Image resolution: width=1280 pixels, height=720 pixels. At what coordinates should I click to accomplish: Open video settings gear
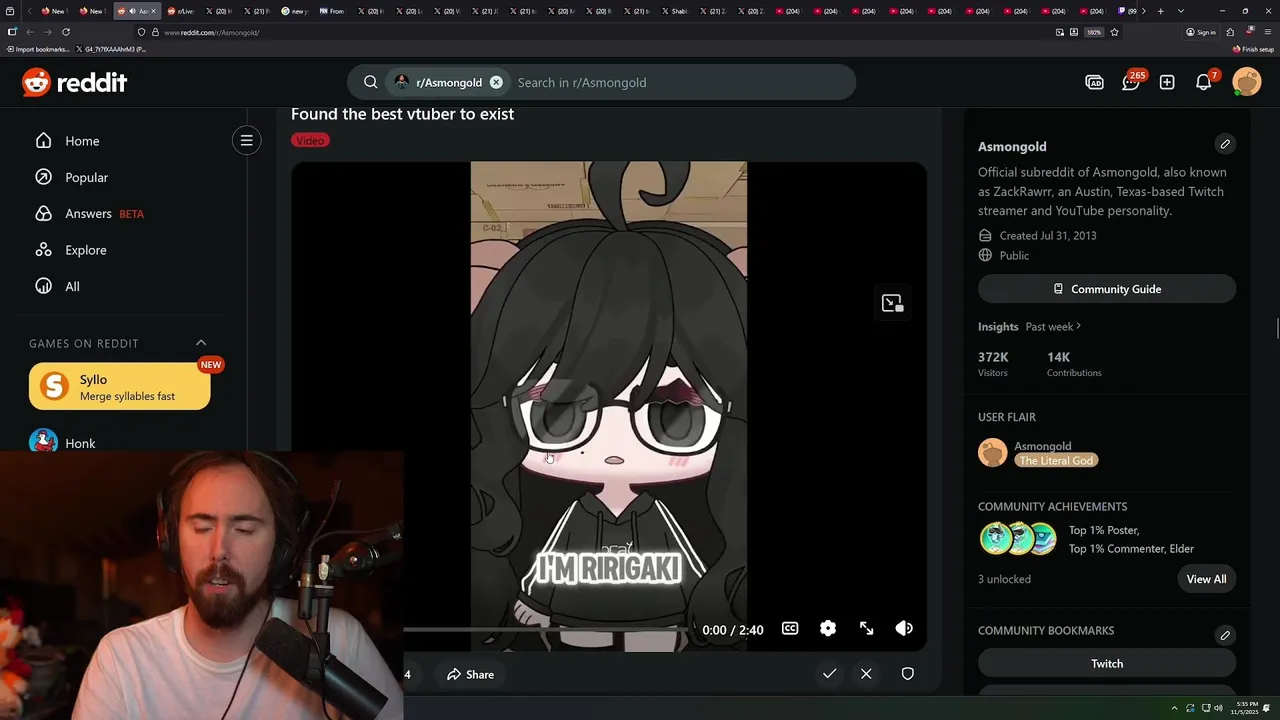[x=828, y=628]
